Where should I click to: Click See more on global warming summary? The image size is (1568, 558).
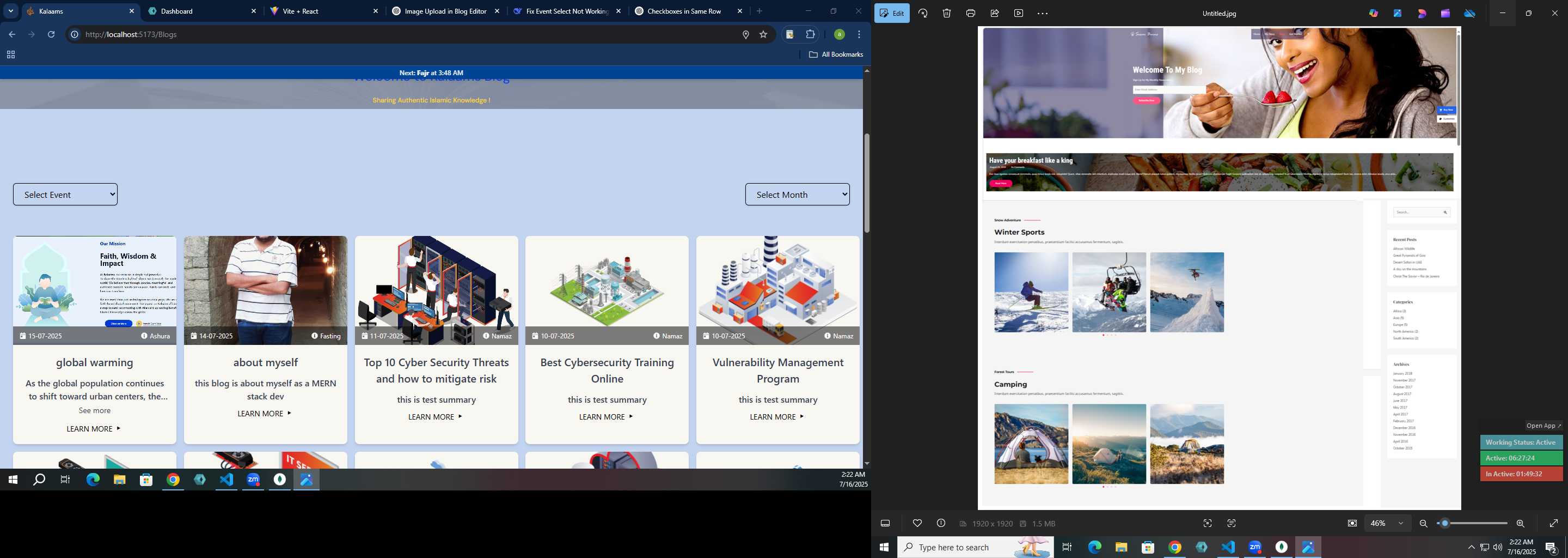[x=94, y=410]
